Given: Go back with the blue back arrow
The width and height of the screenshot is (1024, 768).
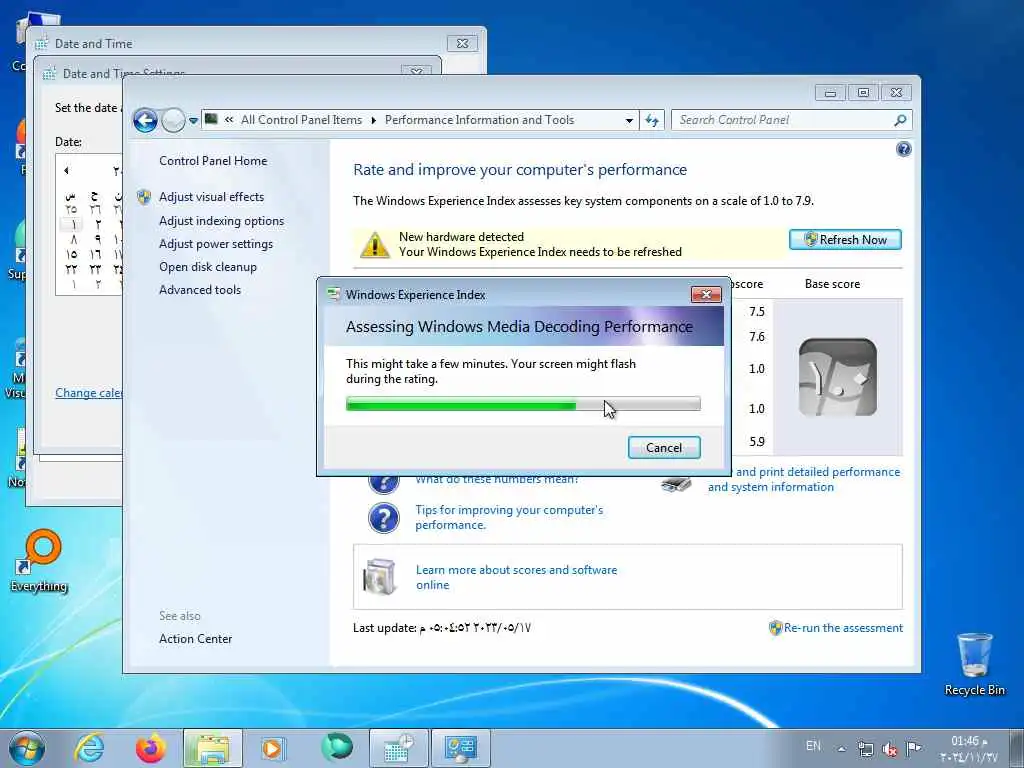Looking at the screenshot, I should (x=145, y=121).
